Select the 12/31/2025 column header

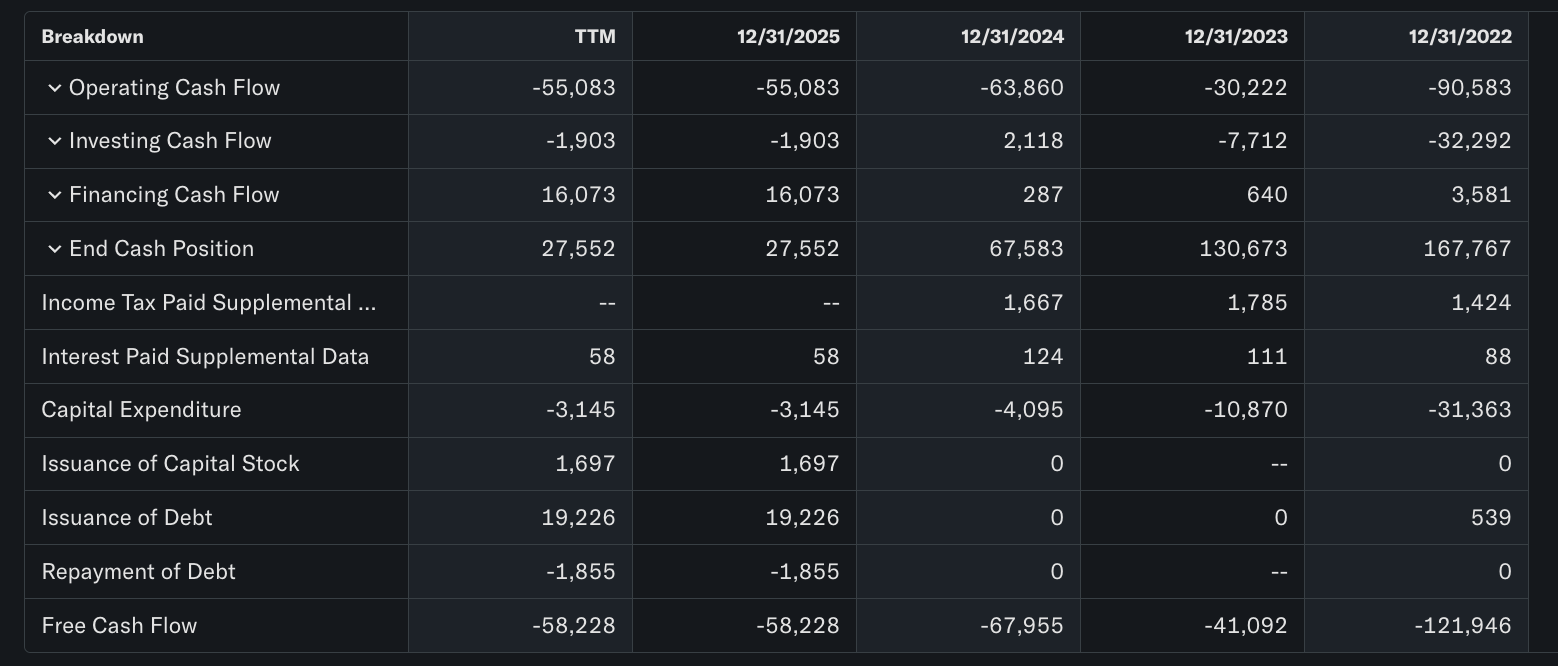click(789, 36)
